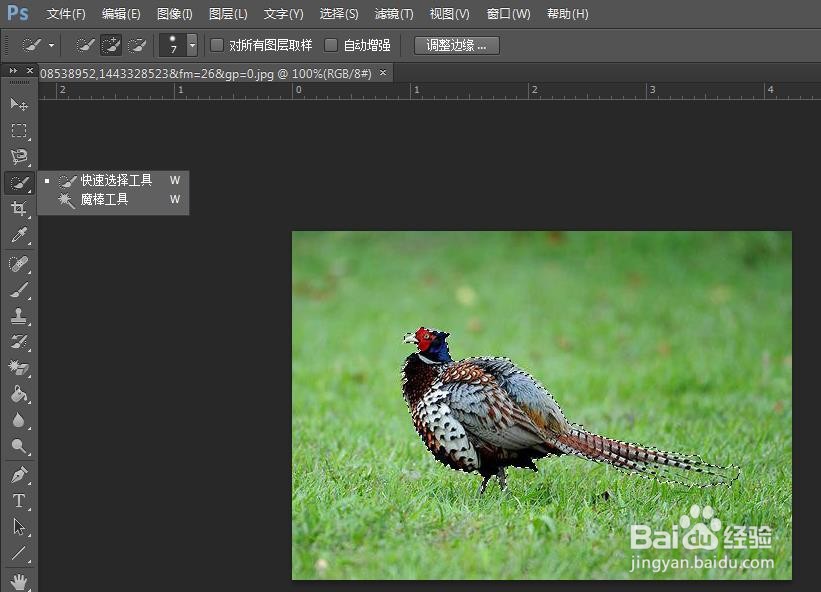The image size is (821, 592).
Task: Choose 快速选择工具 from flyout menu
Action: pos(113,181)
